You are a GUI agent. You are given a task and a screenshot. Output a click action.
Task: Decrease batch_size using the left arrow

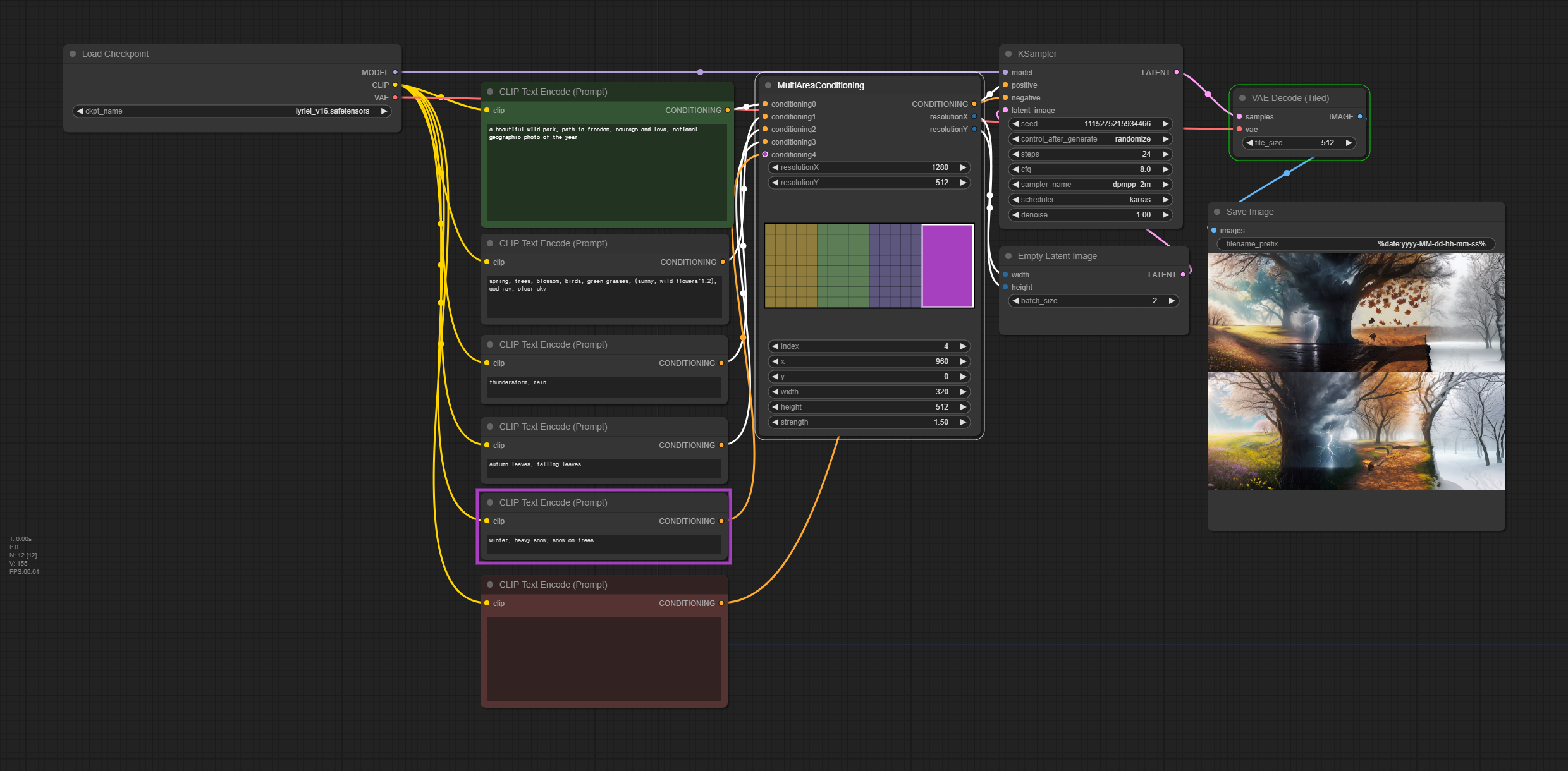(x=1015, y=301)
